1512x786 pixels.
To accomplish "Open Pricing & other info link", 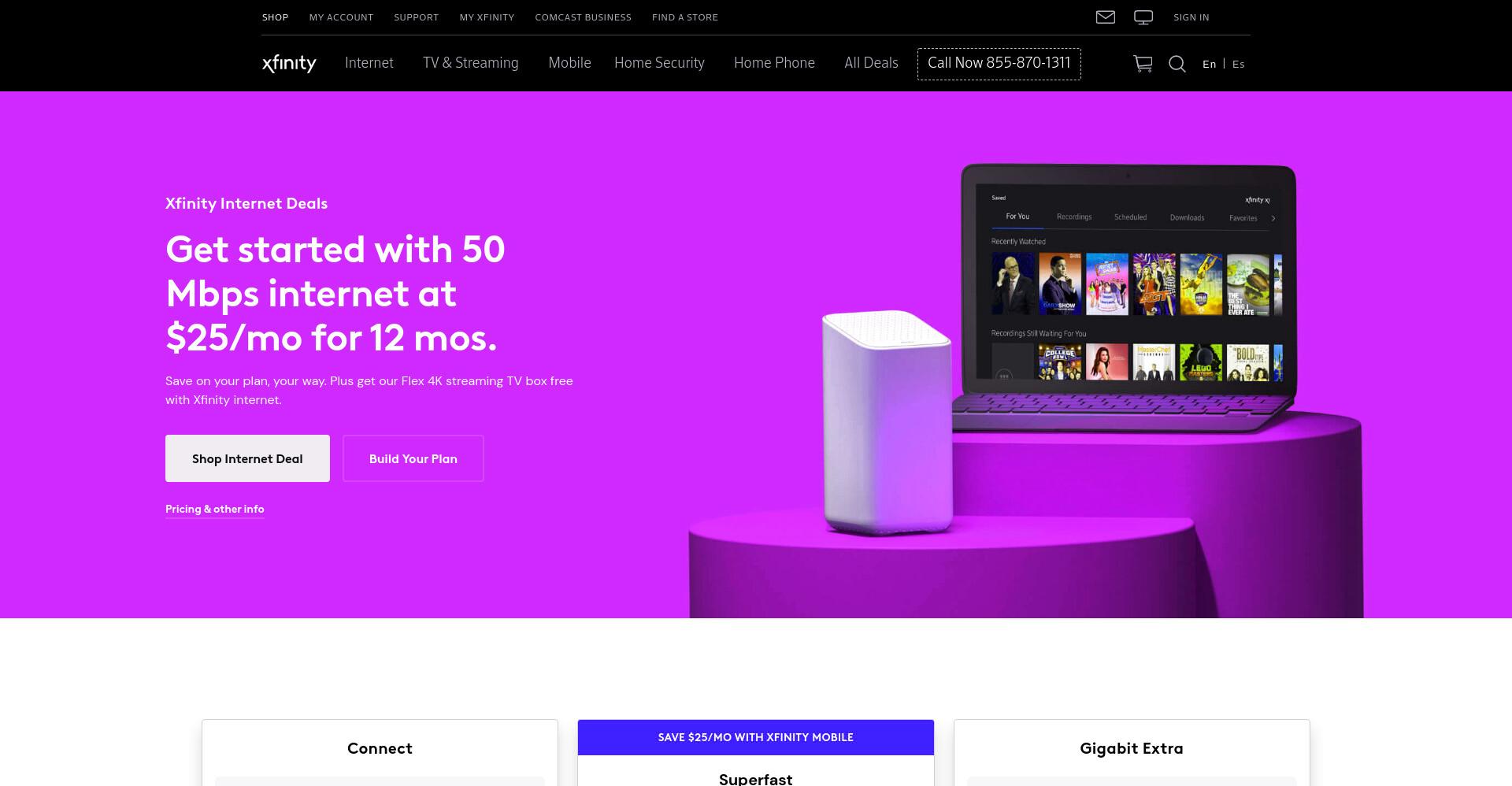I will click(214, 510).
